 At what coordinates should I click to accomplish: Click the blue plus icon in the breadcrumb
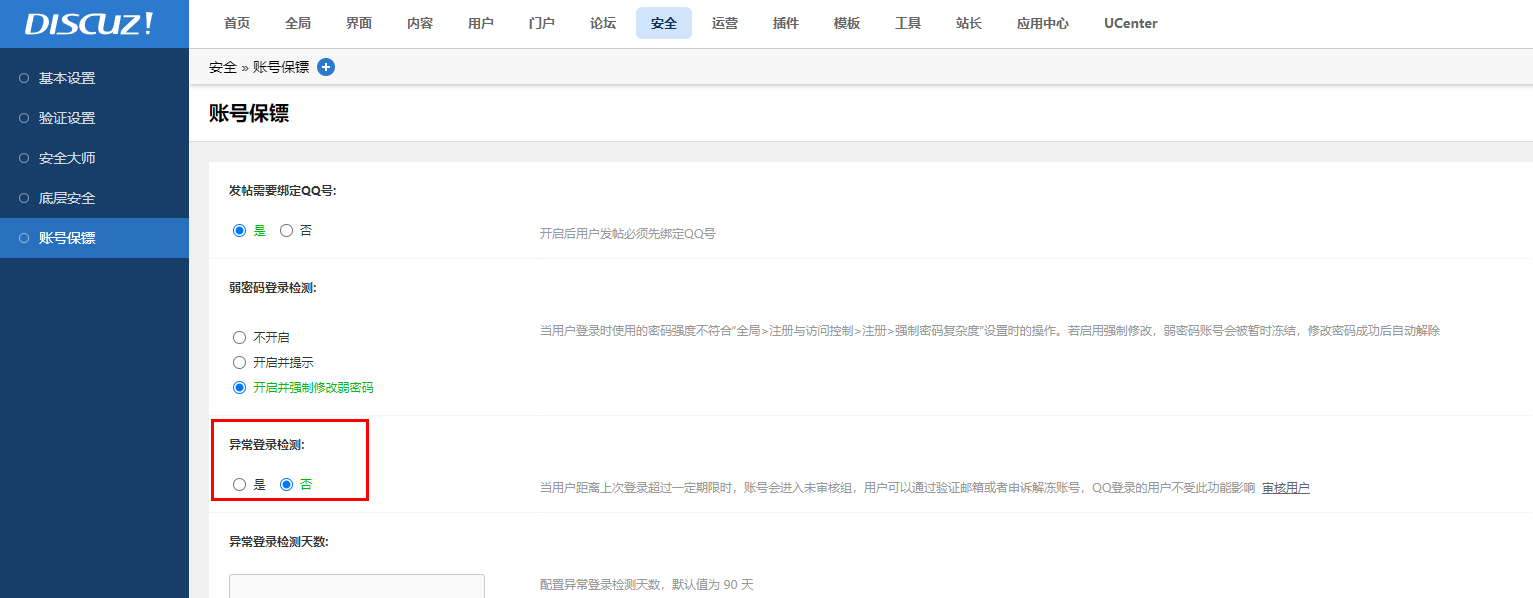pos(326,67)
